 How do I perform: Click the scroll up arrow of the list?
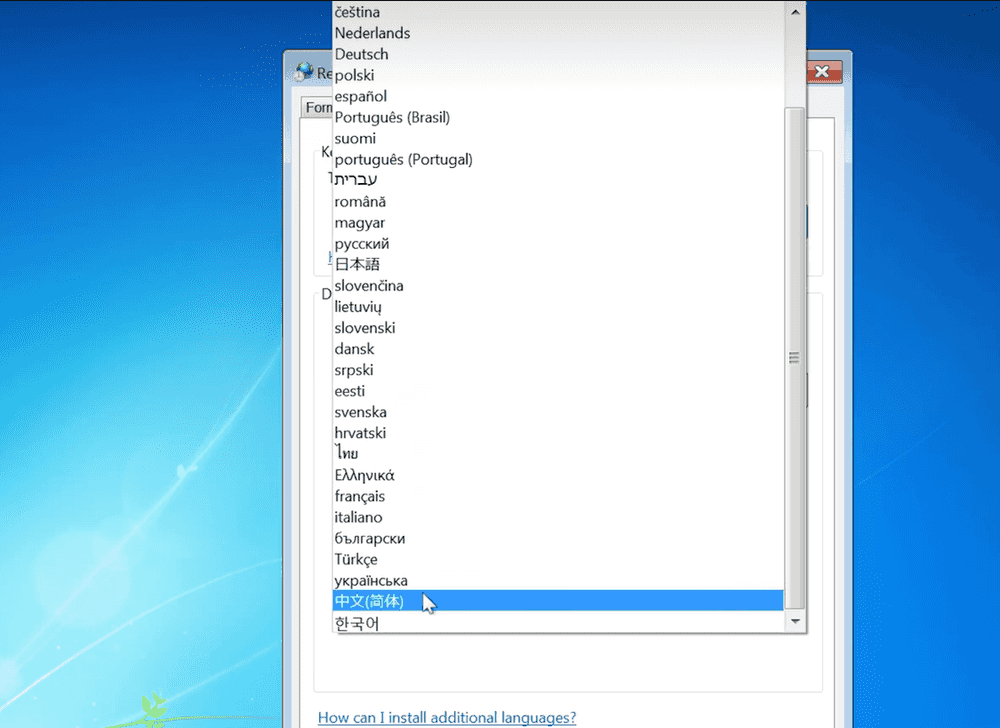[x=796, y=12]
